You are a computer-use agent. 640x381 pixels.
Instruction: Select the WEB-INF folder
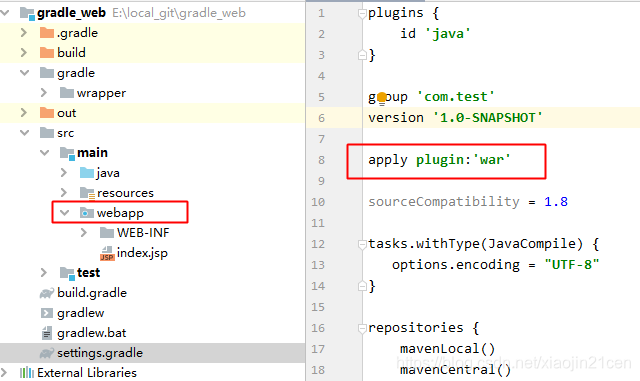point(143,233)
